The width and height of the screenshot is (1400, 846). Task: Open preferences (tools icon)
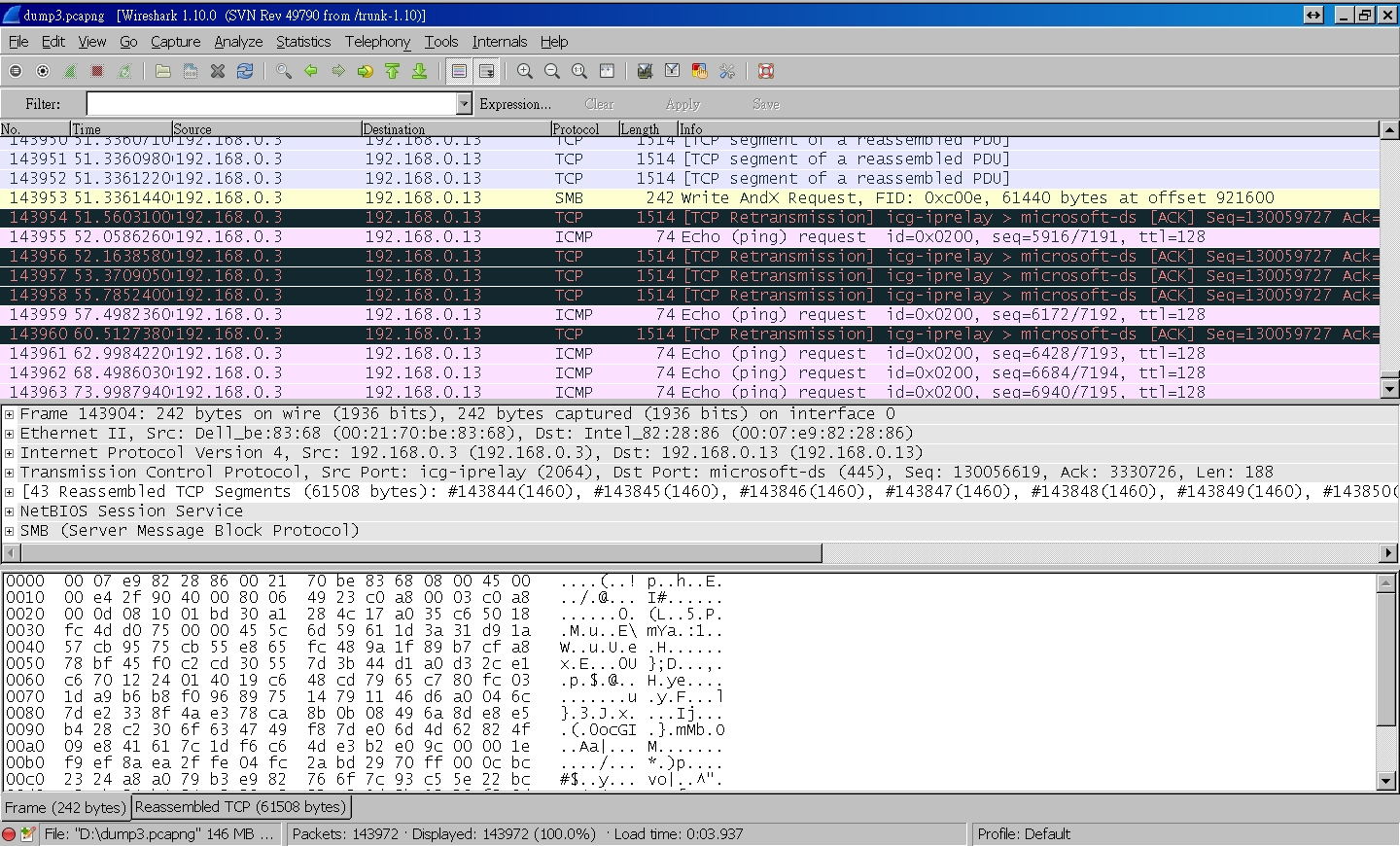coord(726,71)
